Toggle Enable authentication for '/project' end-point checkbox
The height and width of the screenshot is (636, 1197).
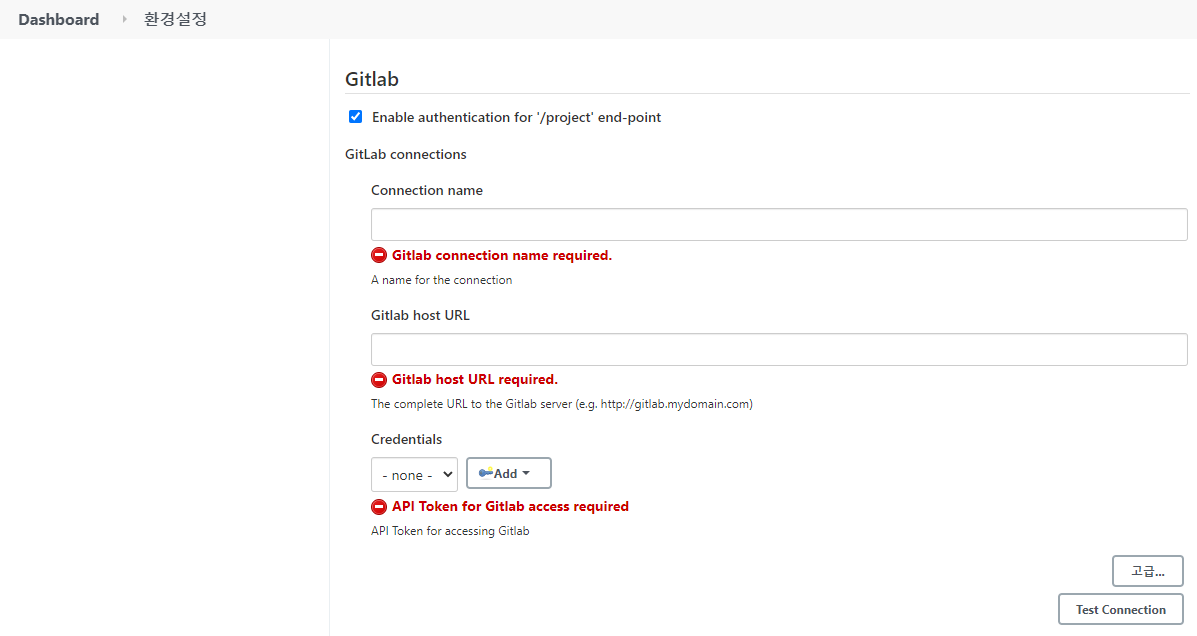tap(355, 117)
